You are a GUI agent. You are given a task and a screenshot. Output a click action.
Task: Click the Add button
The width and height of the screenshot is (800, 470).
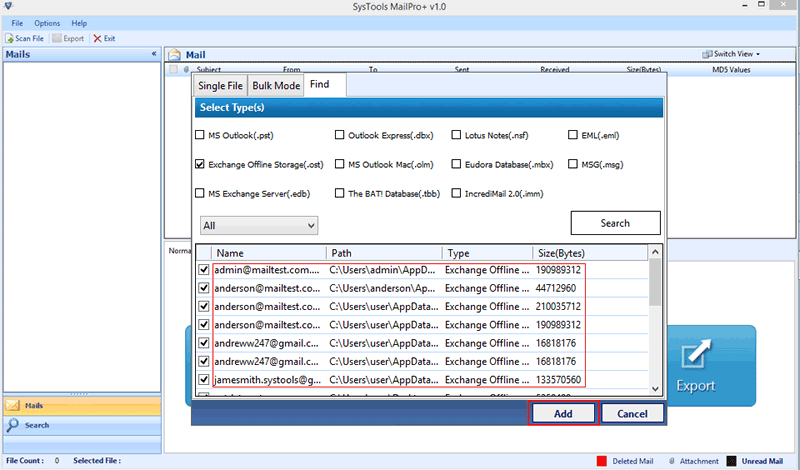pyautogui.click(x=563, y=413)
